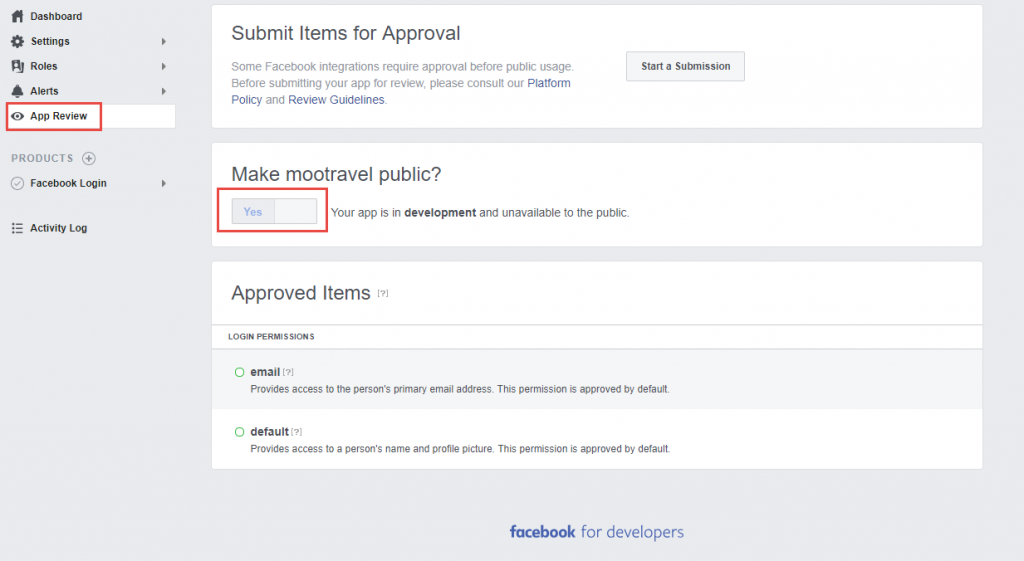Toggle the Make mootravel public switch
This screenshot has height=561, width=1024.
point(274,212)
